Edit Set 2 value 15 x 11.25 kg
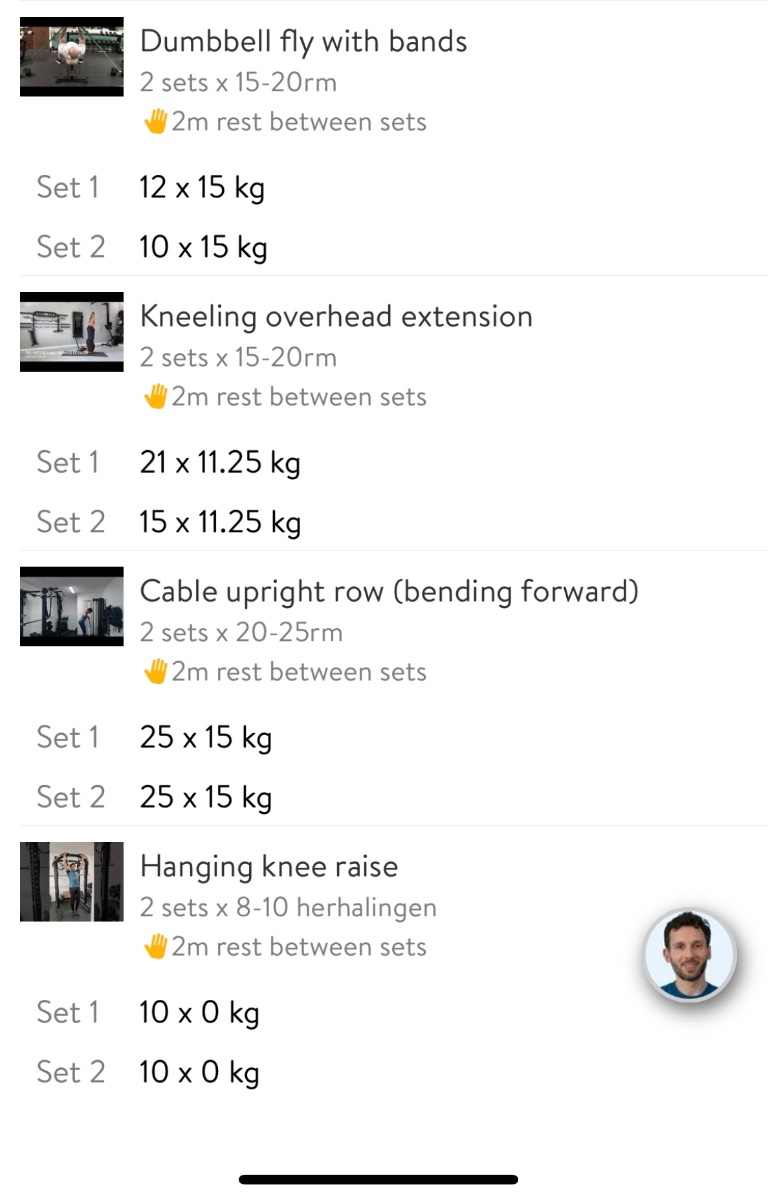The width and height of the screenshot is (768, 1200). pyautogui.click(x=219, y=523)
